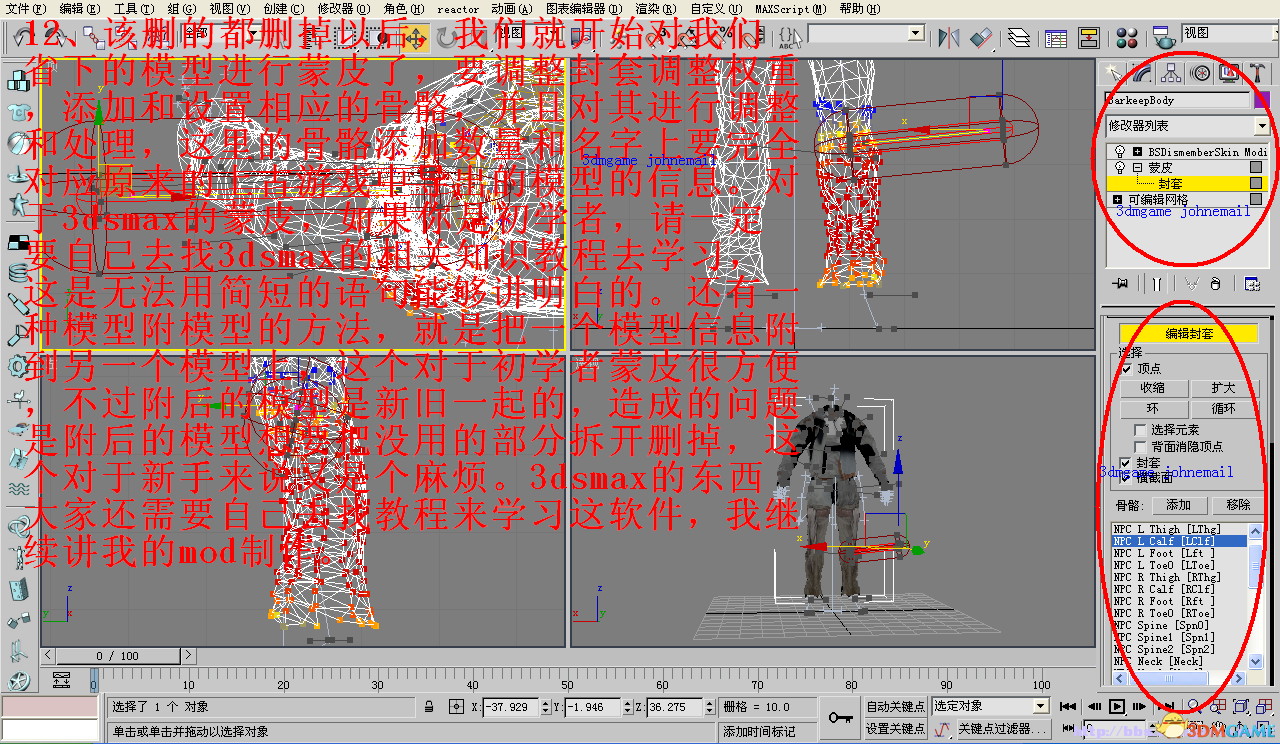Click the Zoom Extents viewport icon
This screenshot has height=744, width=1280.
pos(1240,706)
